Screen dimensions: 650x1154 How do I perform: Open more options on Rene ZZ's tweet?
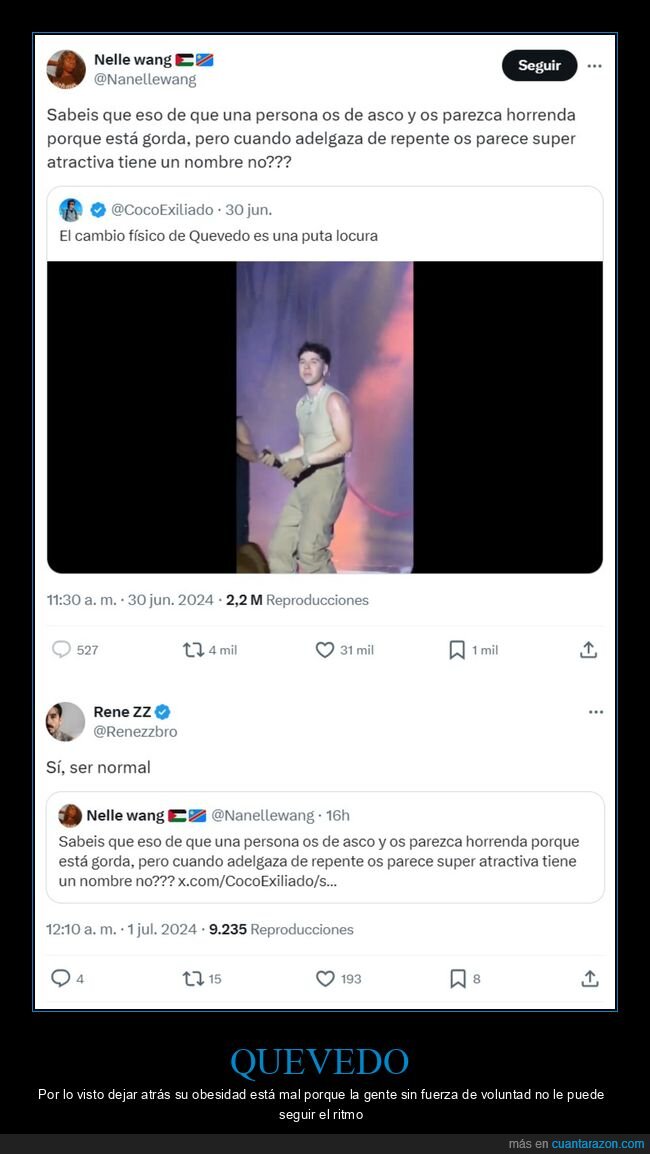click(596, 712)
